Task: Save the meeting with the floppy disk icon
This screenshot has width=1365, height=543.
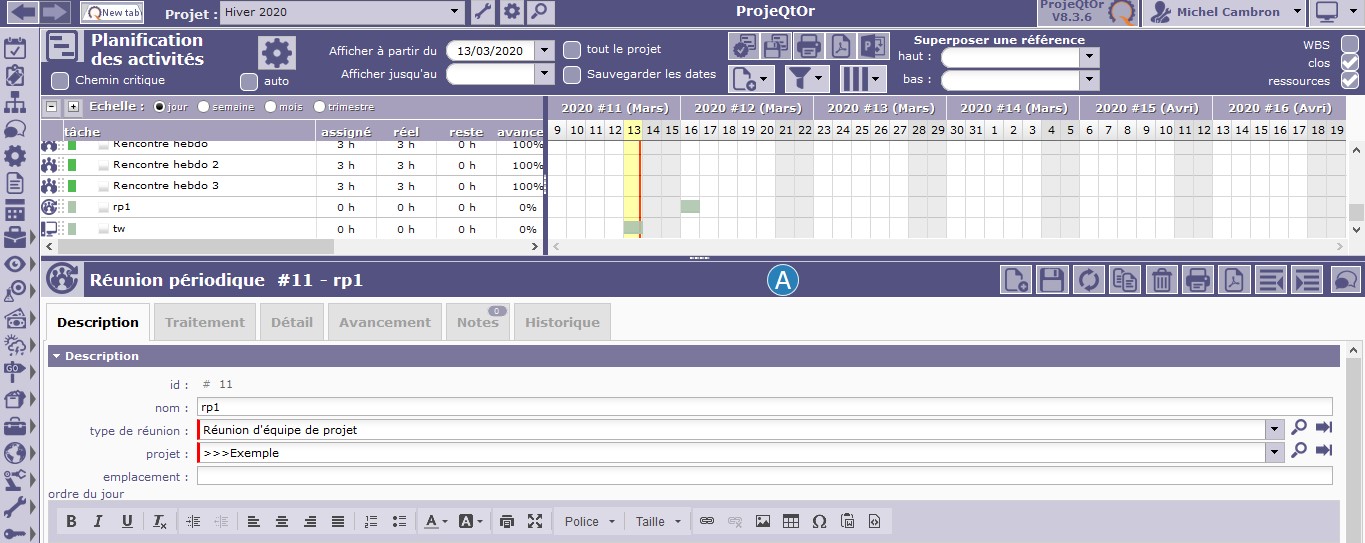Action: pos(1051,281)
